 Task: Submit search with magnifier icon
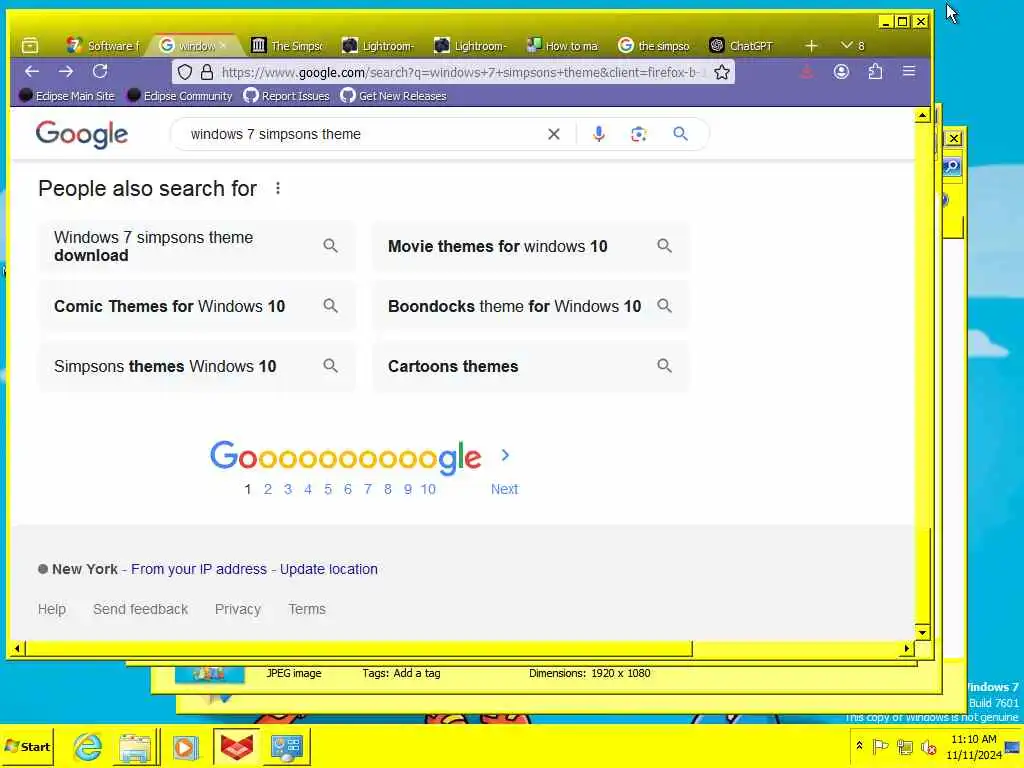680,134
